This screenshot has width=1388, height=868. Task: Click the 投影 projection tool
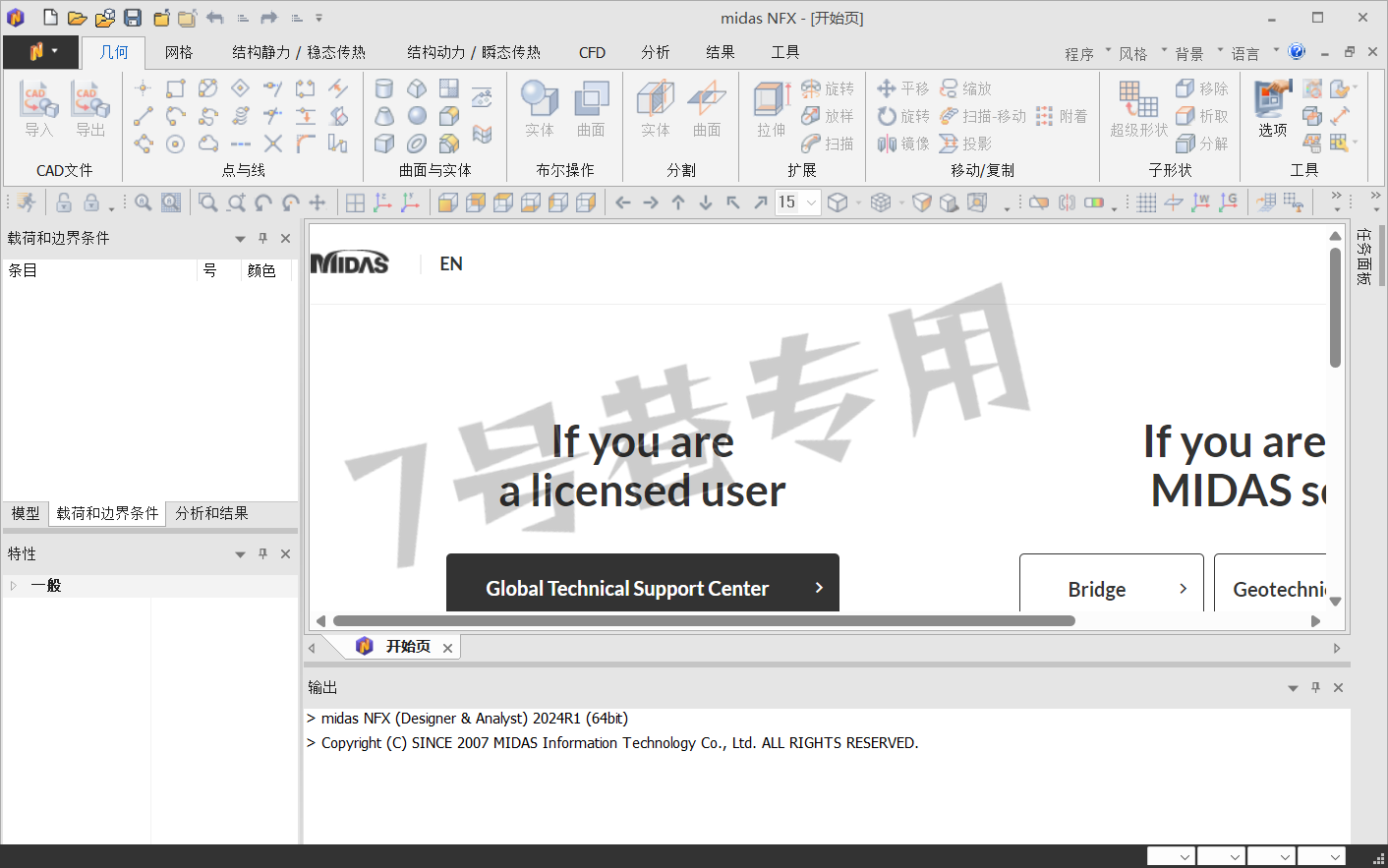[x=966, y=144]
